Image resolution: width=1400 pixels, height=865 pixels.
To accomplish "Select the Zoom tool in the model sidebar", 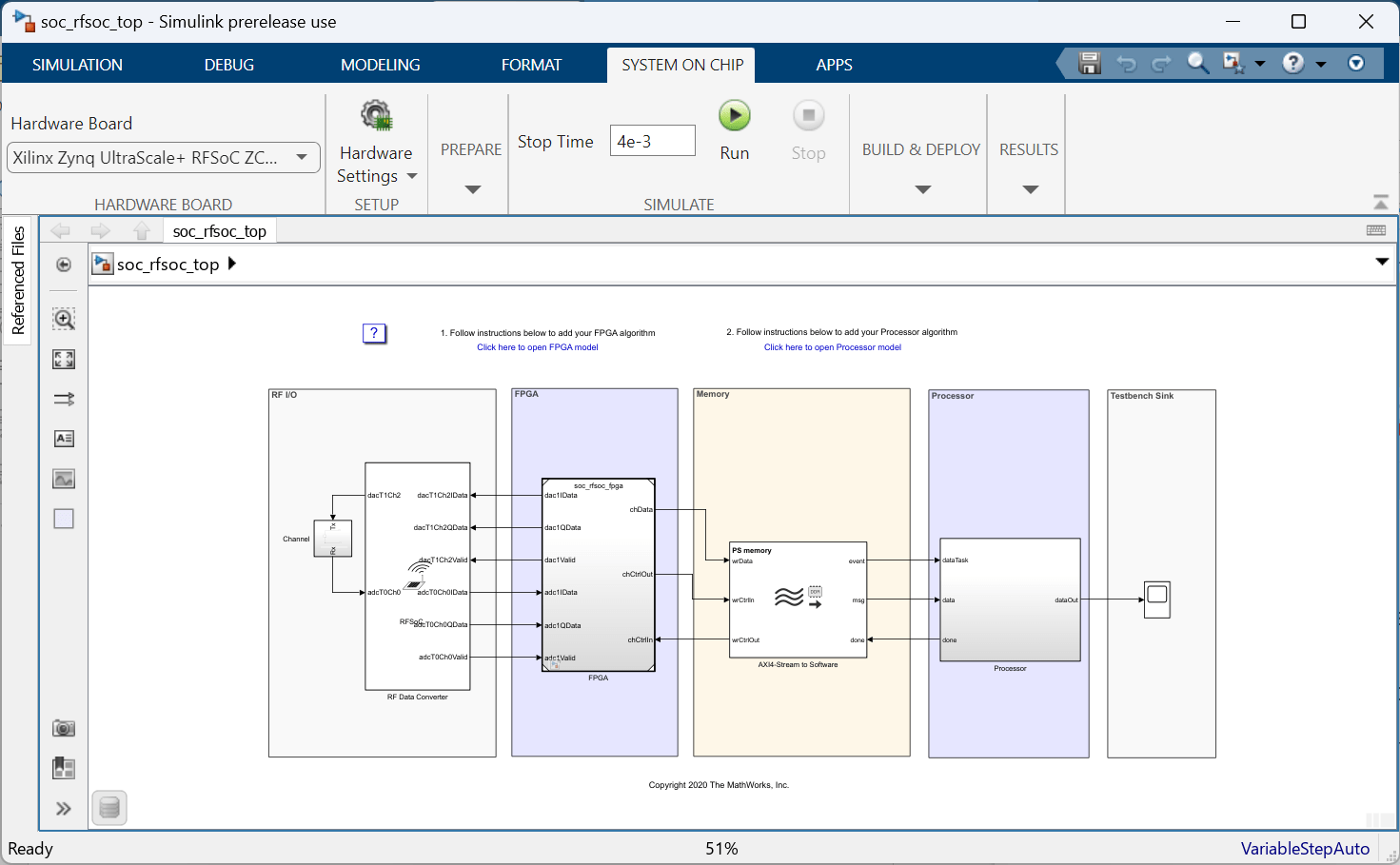I will 63,319.
